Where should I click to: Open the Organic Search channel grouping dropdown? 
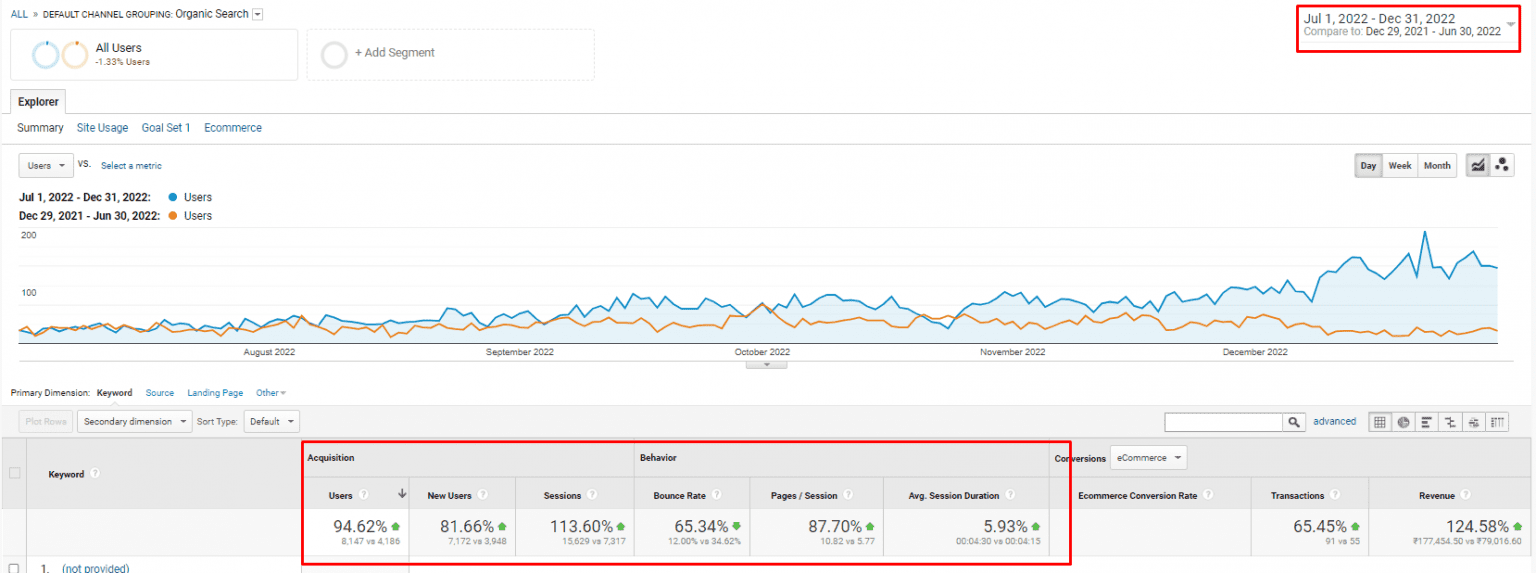point(258,14)
